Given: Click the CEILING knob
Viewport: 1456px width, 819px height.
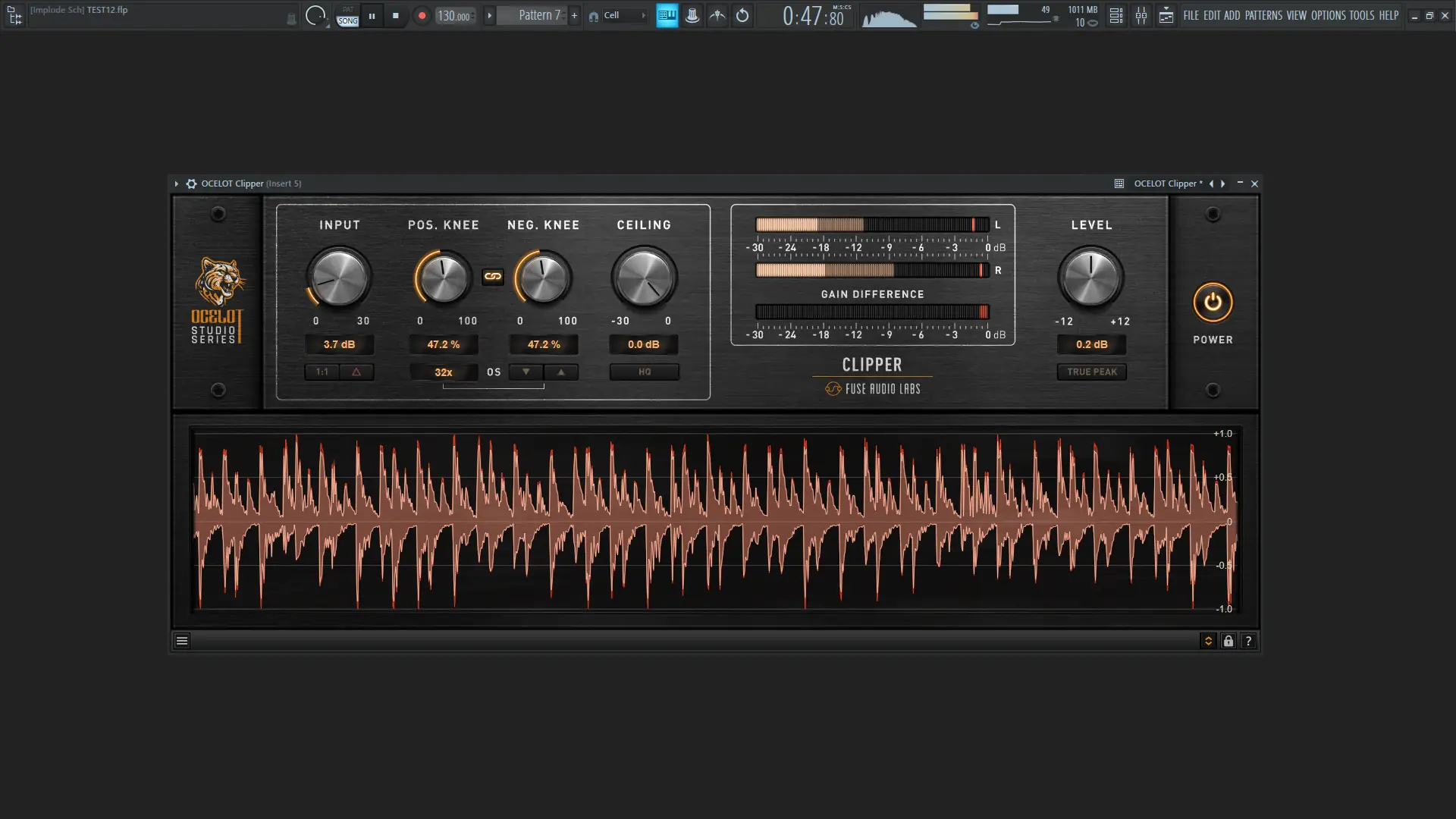Looking at the screenshot, I should tap(644, 278).
